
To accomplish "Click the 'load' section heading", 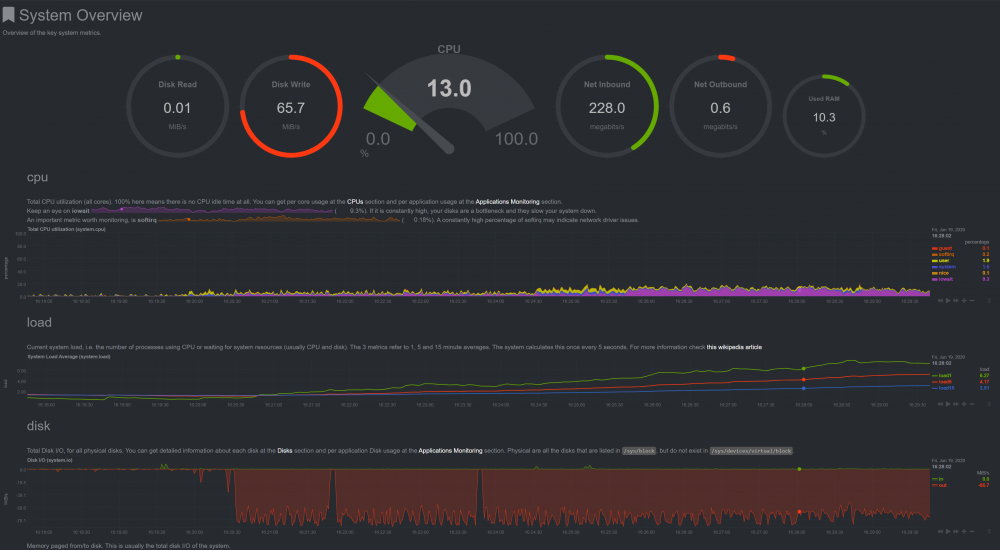I will click(39, 323).
